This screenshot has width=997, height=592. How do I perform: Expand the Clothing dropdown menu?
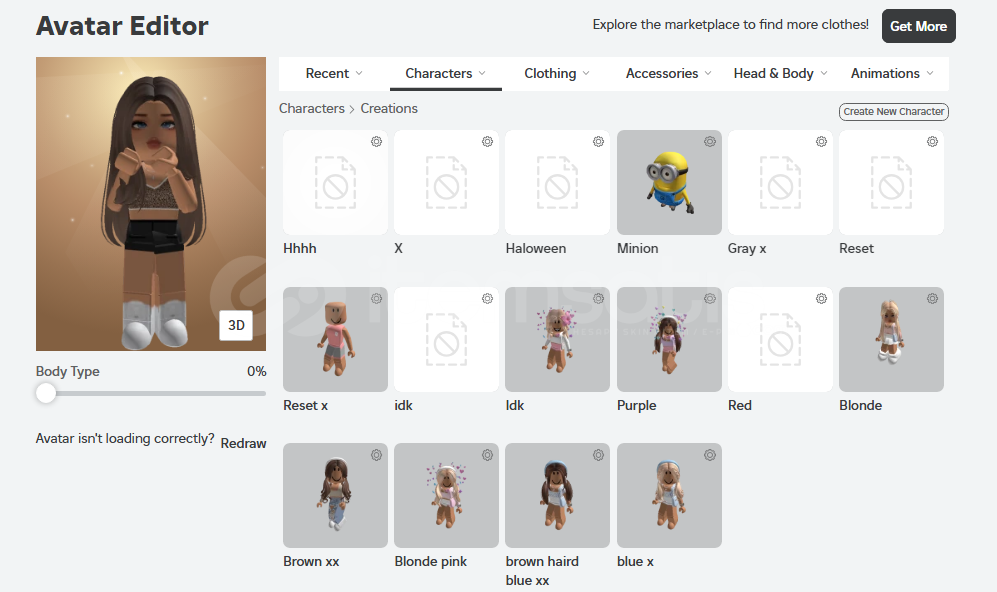pyautogui.click(x=557, y=74)
